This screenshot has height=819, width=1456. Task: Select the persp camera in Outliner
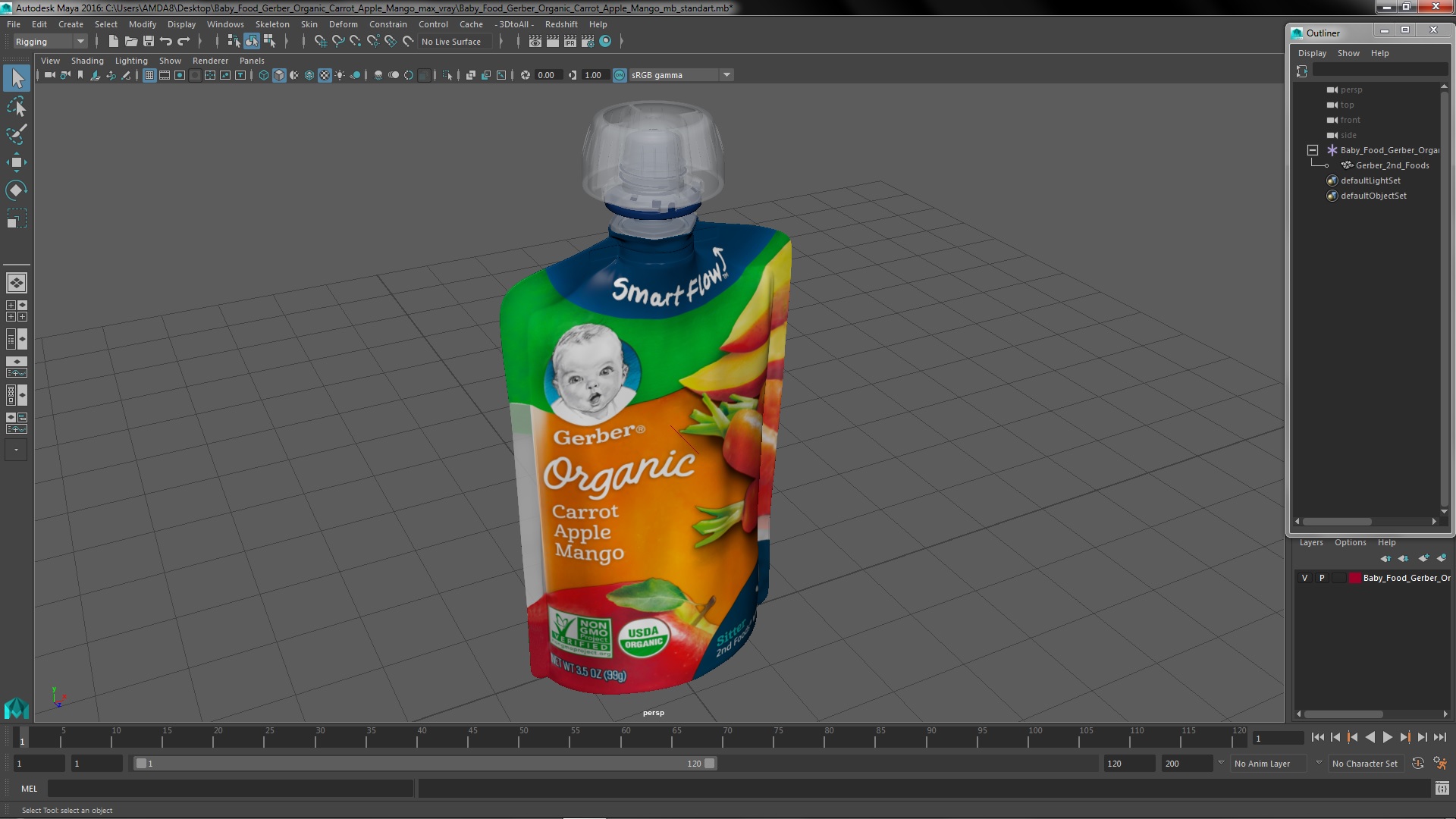pos(1351,89)
